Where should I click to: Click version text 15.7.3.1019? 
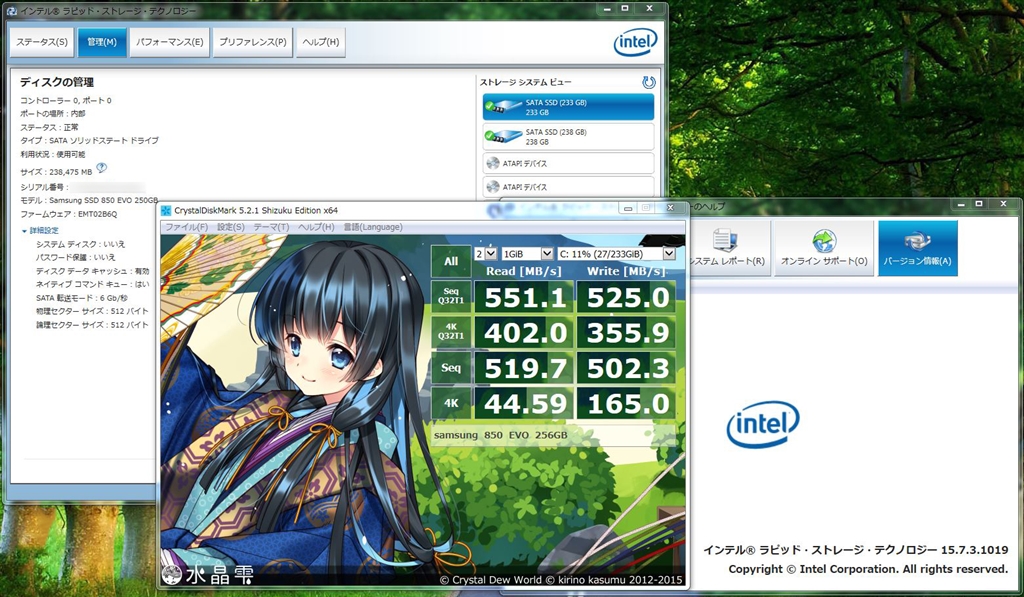tap(974, 550)
